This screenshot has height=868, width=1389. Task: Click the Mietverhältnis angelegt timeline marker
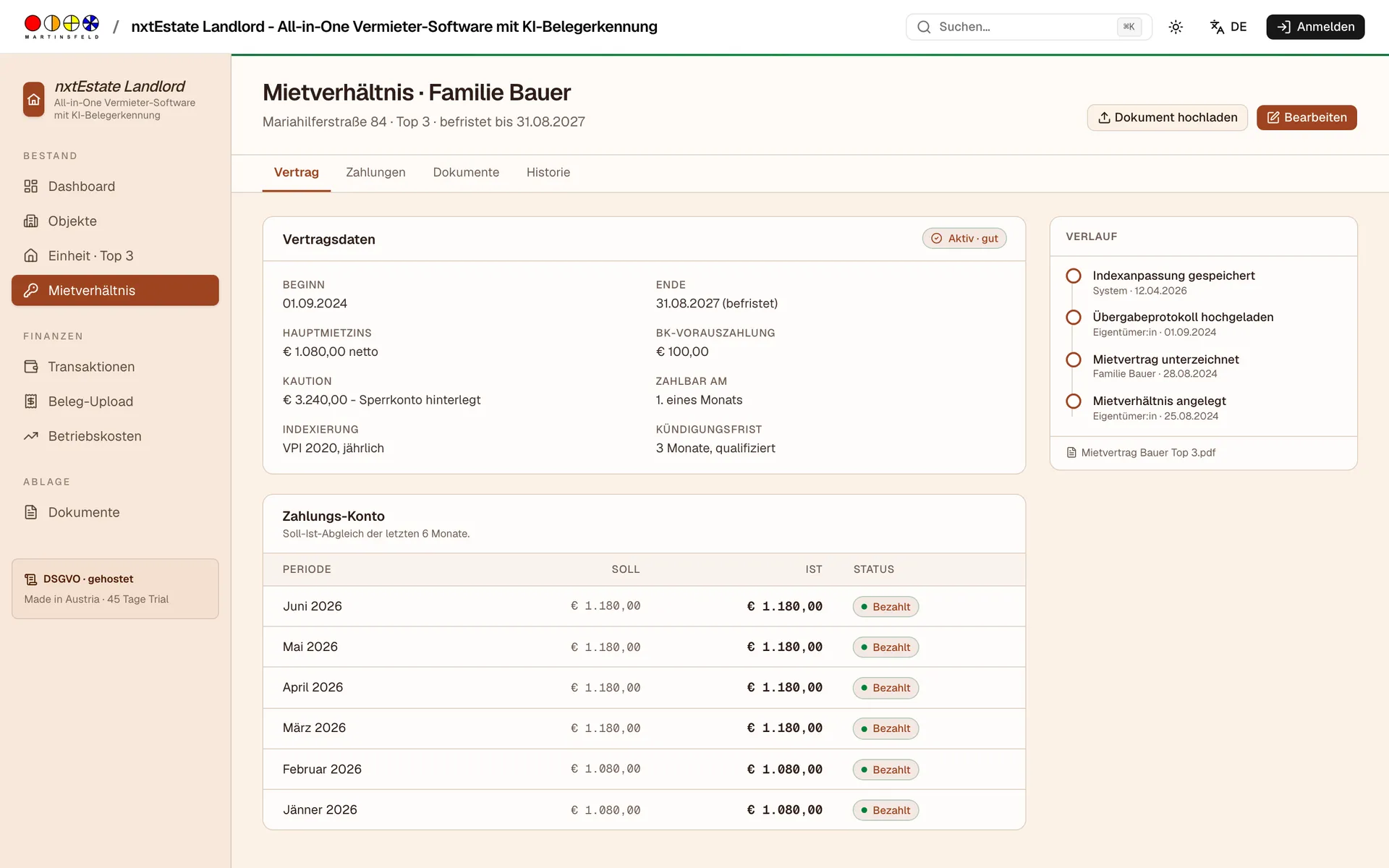[1074, 401]
